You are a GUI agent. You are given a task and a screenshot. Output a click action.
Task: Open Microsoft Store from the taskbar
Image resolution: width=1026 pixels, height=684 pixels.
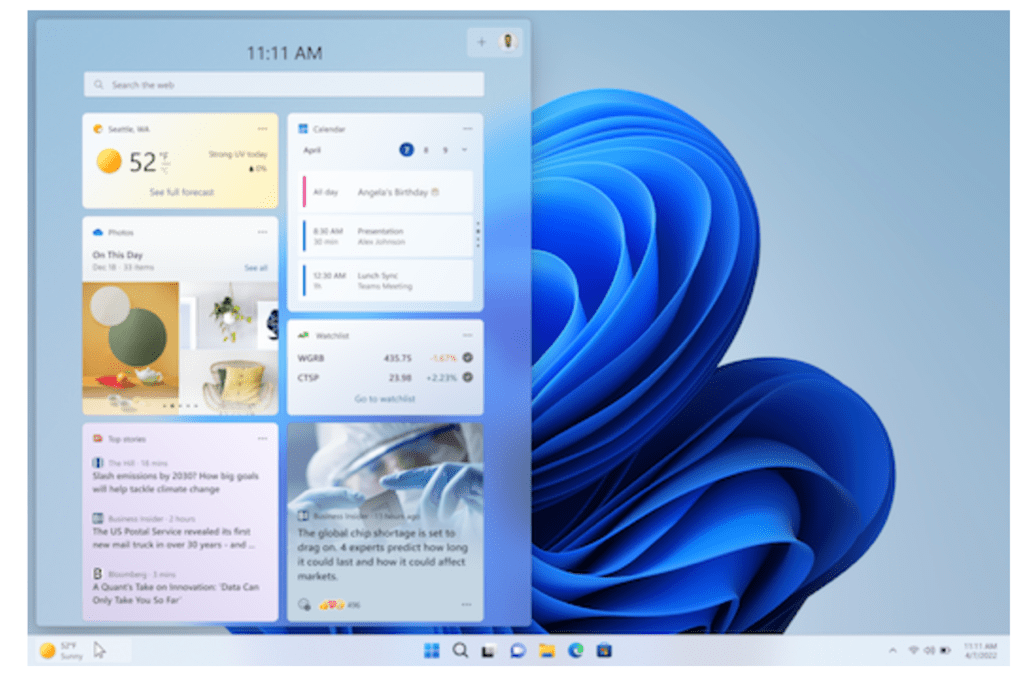pos(604,651)
